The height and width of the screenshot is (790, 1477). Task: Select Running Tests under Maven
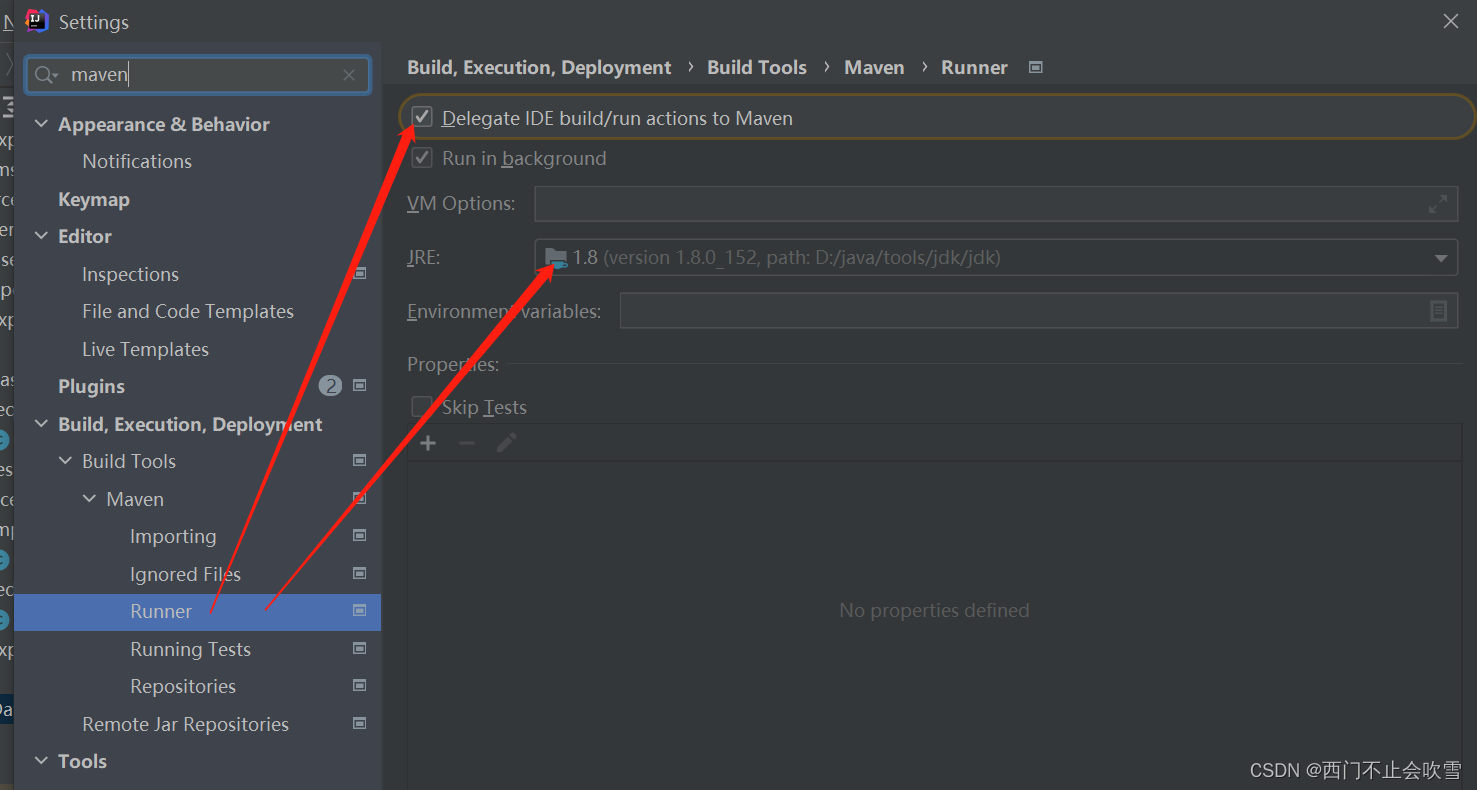190,649
